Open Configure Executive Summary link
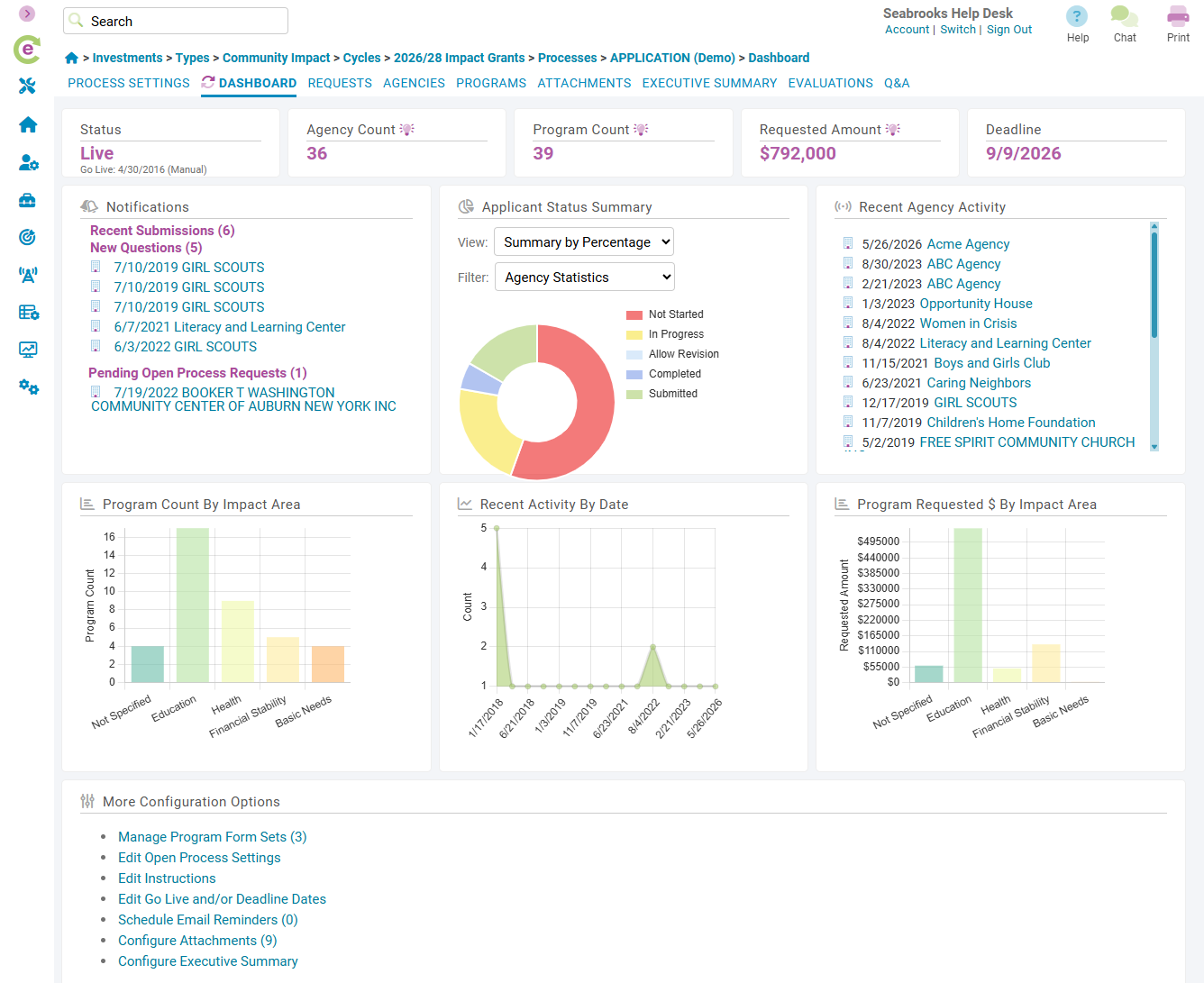The width and height of the screenshot is (1204, 983). pos(208,961)
